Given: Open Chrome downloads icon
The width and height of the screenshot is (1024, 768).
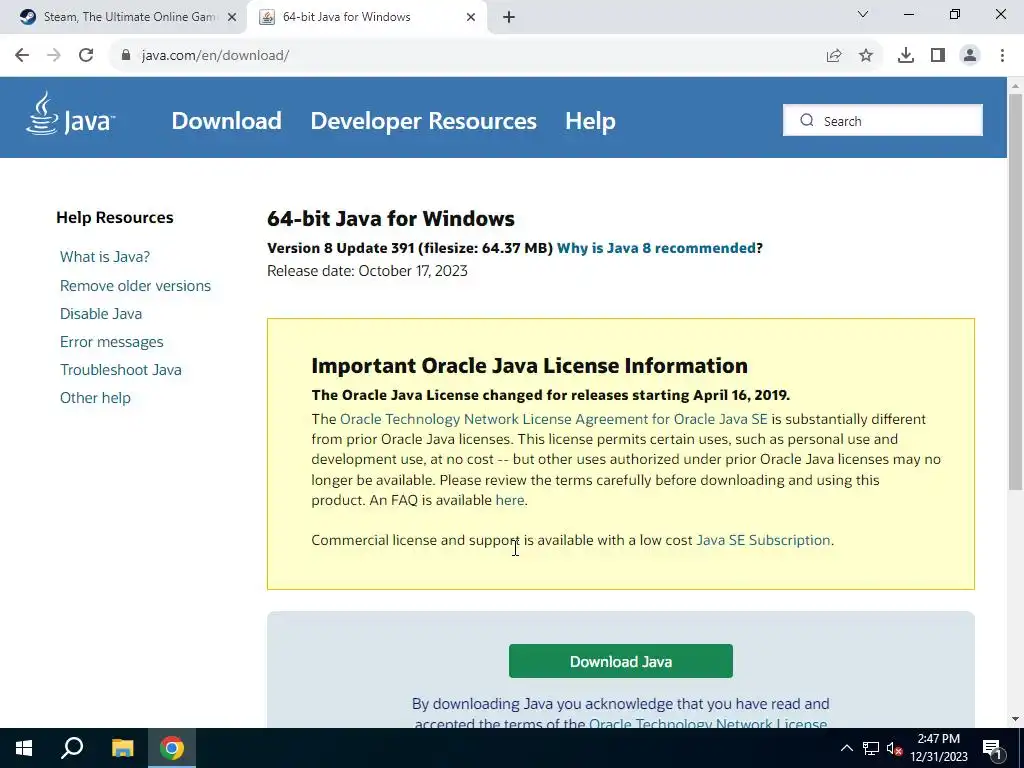Looking at the screenshot, I should click(x=906, y=56).
